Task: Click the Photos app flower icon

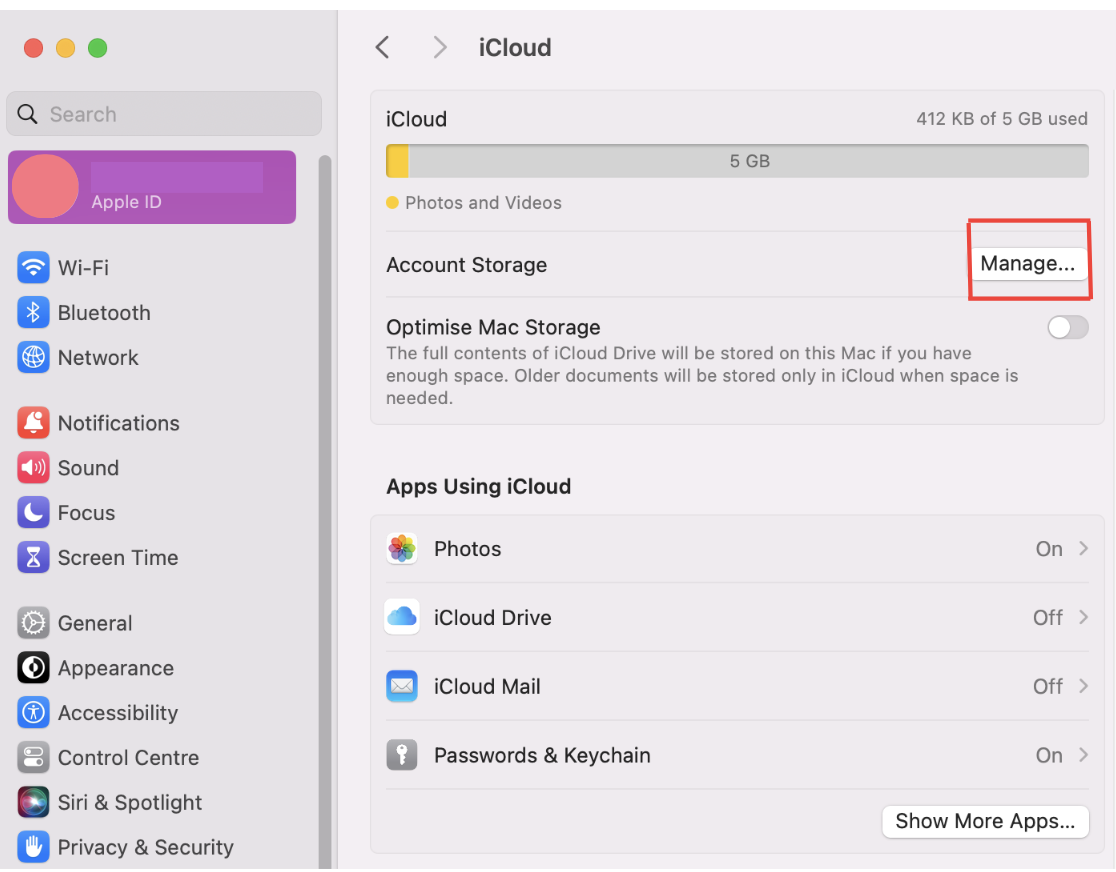Action: tap(402, 549)
